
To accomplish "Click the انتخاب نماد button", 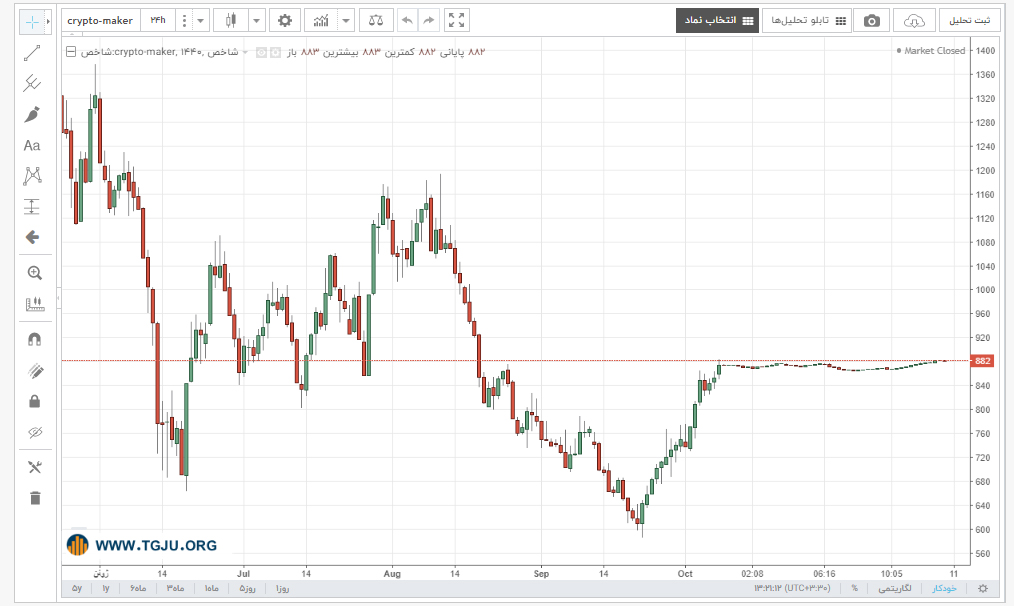I will pyautogui.click(x=717, y=21).
